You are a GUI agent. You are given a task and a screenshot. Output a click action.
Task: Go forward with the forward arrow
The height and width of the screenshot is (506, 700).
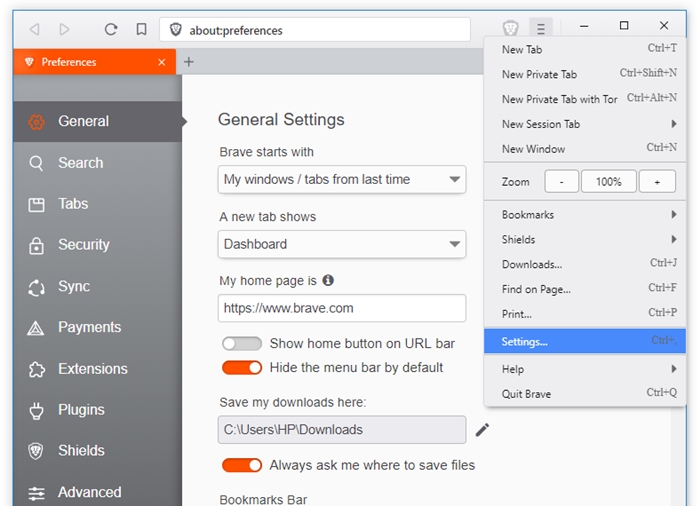tap(64, 29)
